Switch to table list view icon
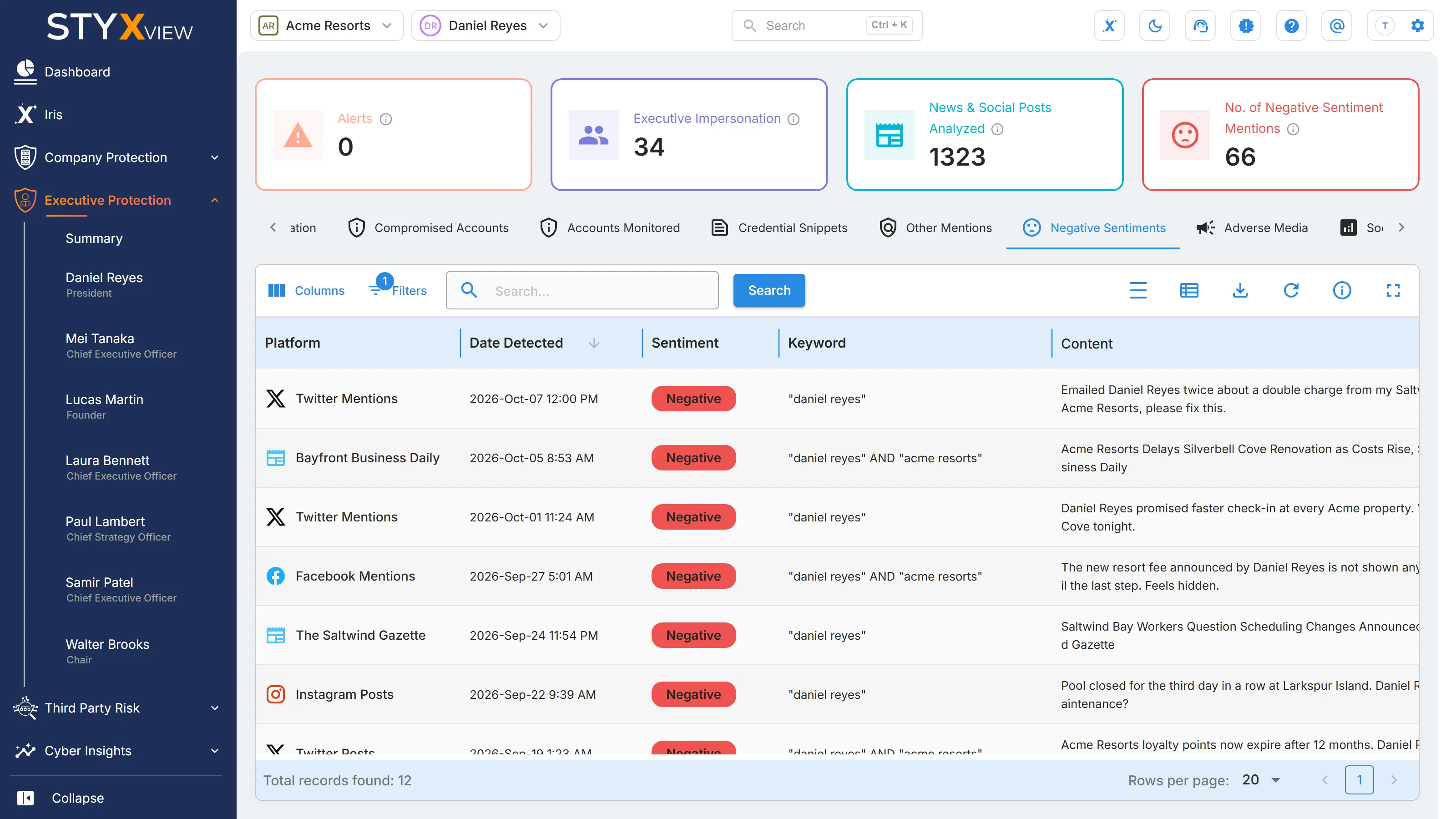 1188,291
